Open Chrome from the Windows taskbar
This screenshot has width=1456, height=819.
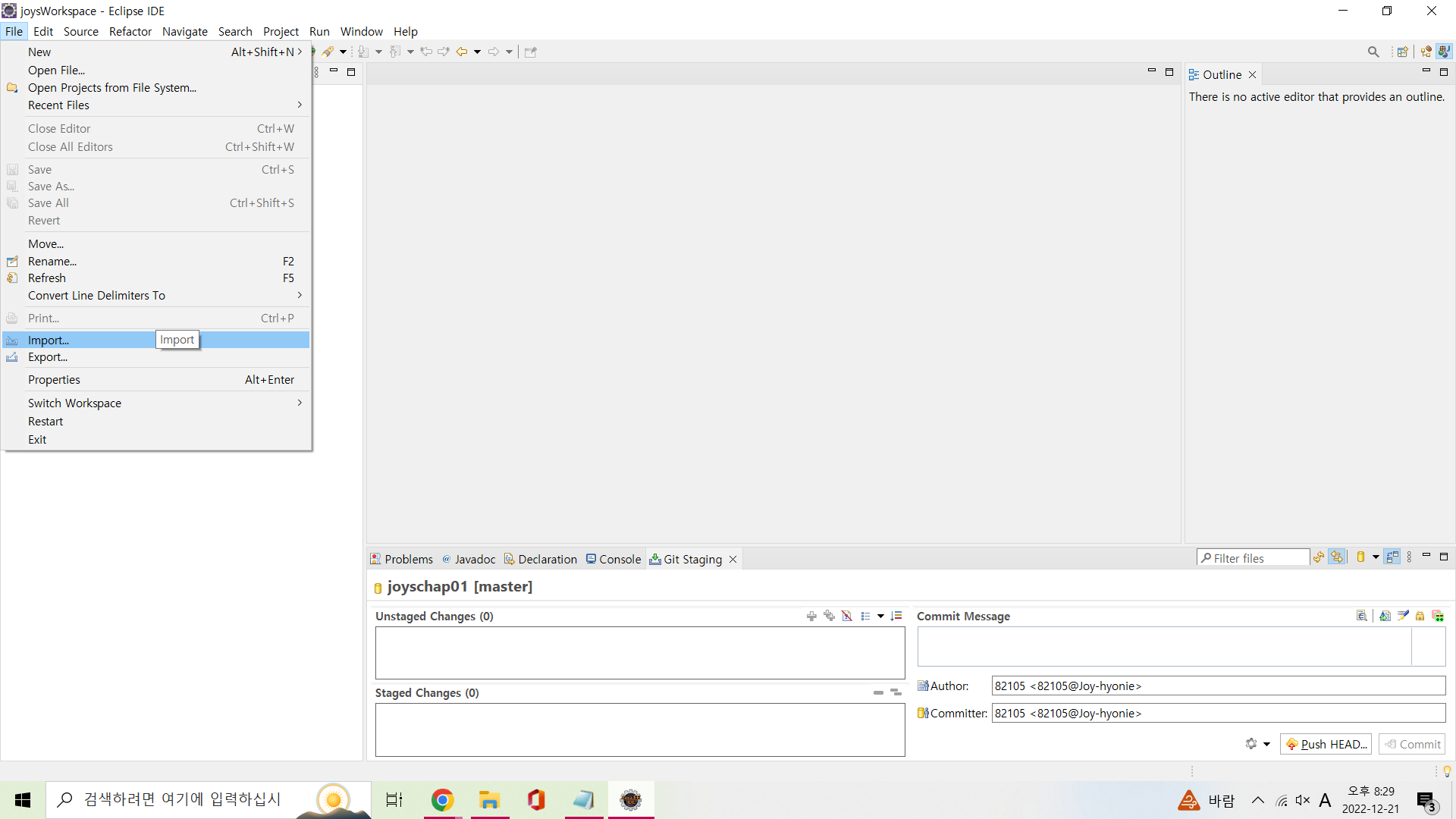coord(442,800)
